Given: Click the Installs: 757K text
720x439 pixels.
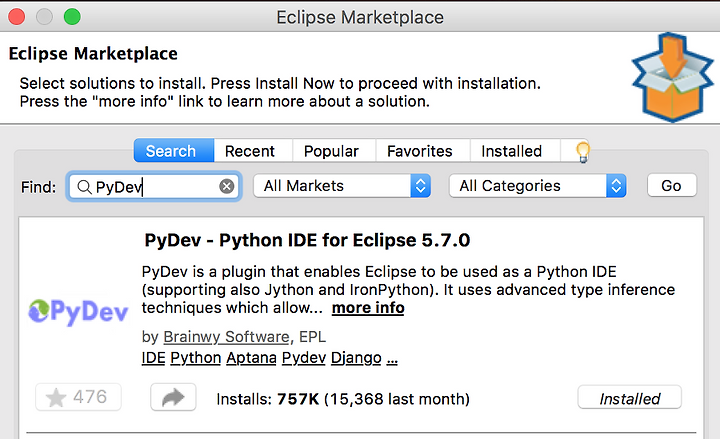Looking at the screenshot, I should (268, 399).
